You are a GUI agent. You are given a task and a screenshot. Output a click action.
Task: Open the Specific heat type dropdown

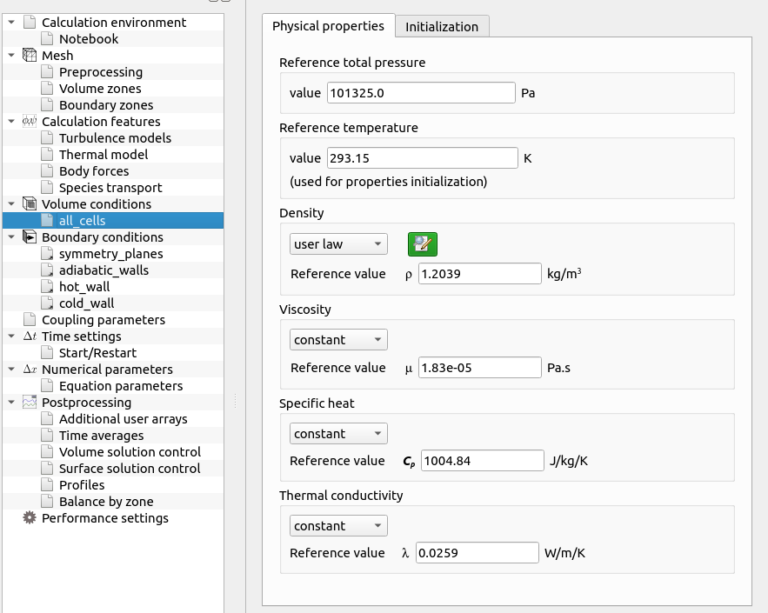click(x=338, y=434)
